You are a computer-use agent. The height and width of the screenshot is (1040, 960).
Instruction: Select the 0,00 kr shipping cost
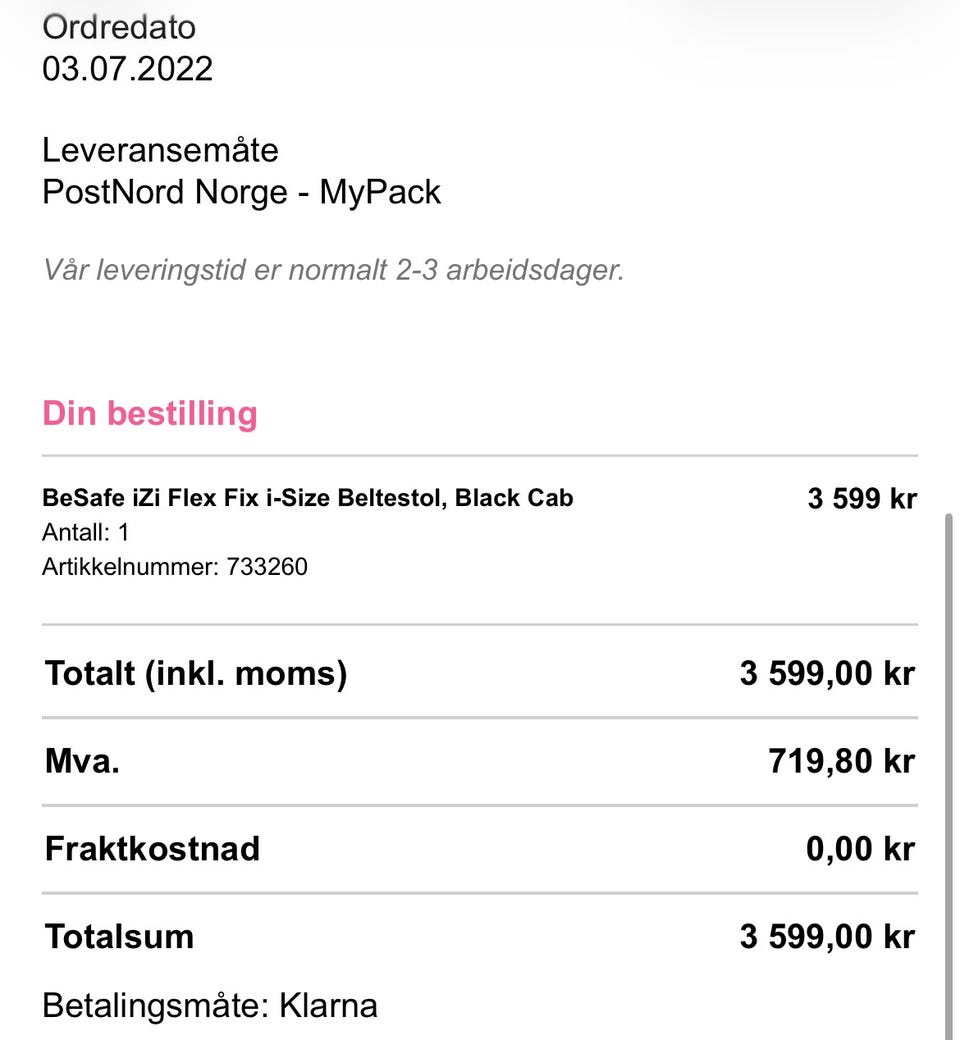coord(860,849)
